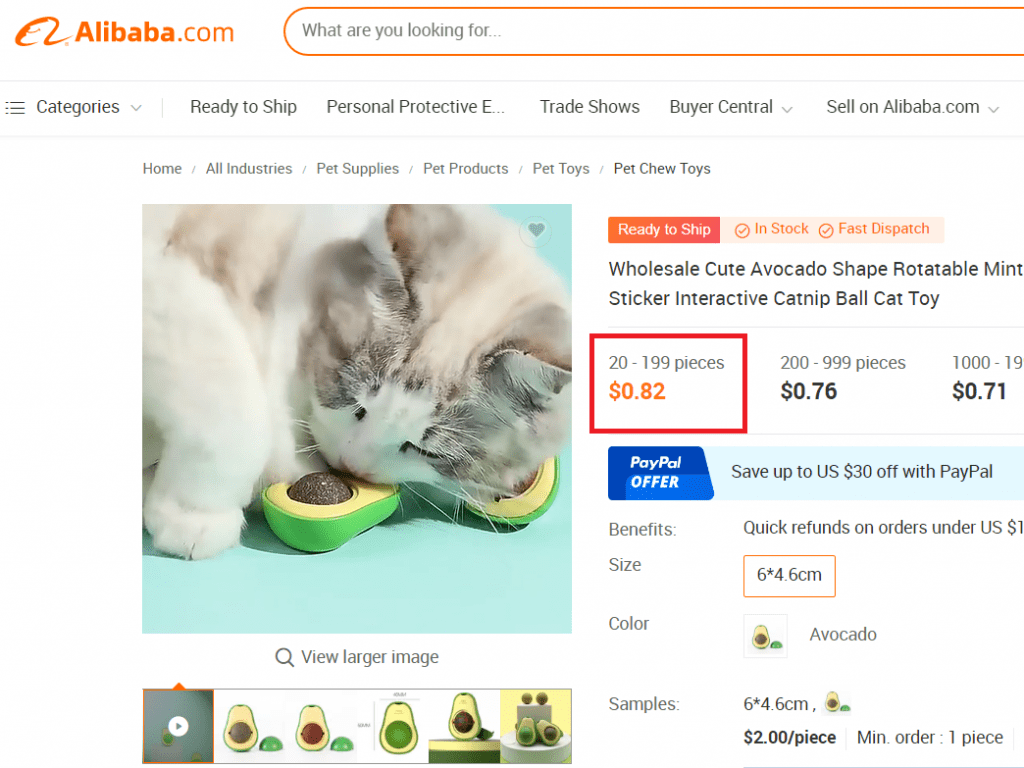
Task: Go to Pet Supplies breadcrumb link
Action: click(357, 169)
